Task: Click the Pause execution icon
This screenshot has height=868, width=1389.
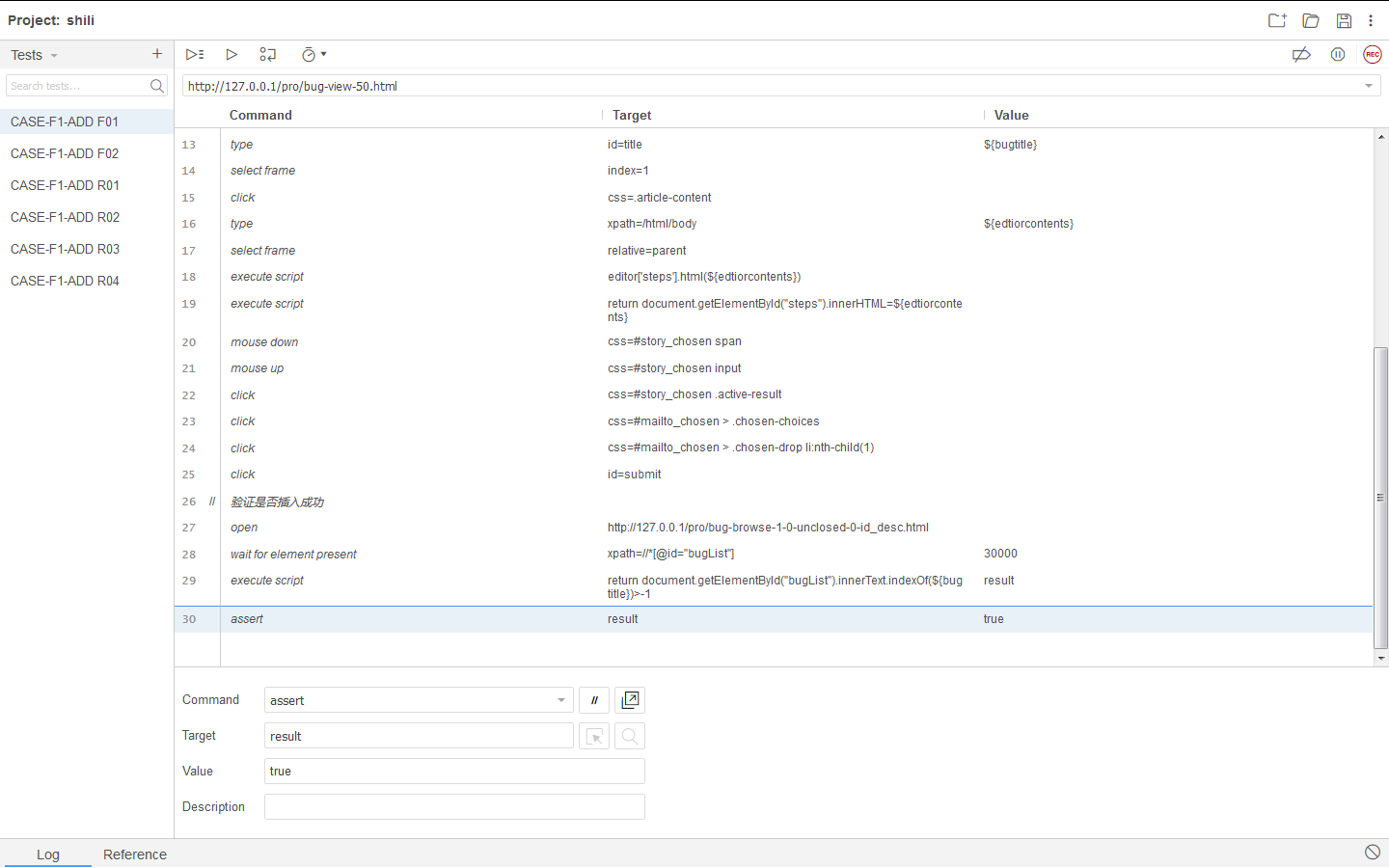Action: tap(1337, 55)
